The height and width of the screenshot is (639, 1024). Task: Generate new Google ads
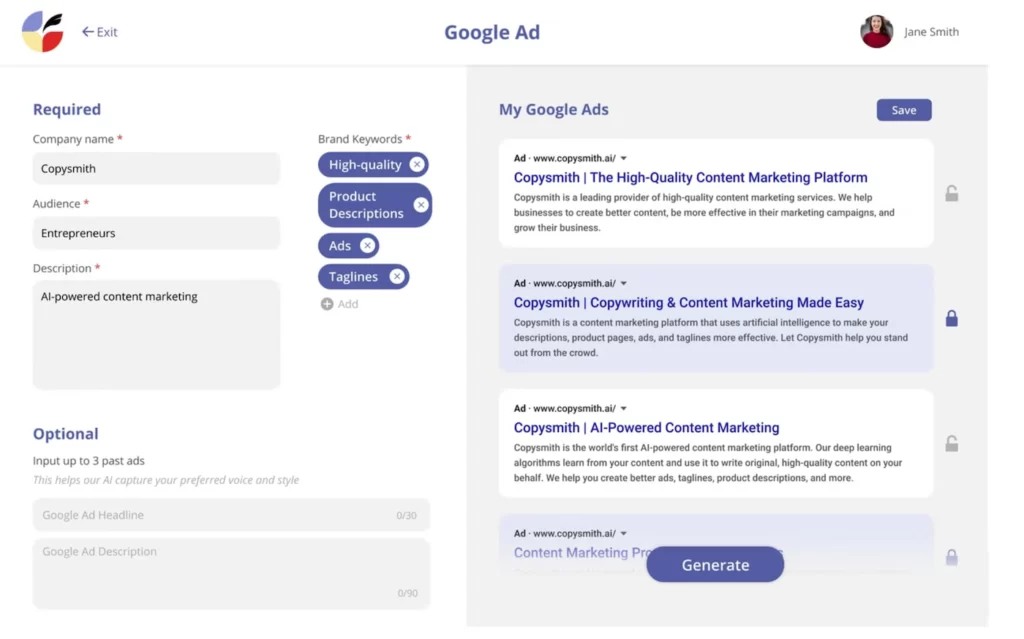[x=715, y=565]
